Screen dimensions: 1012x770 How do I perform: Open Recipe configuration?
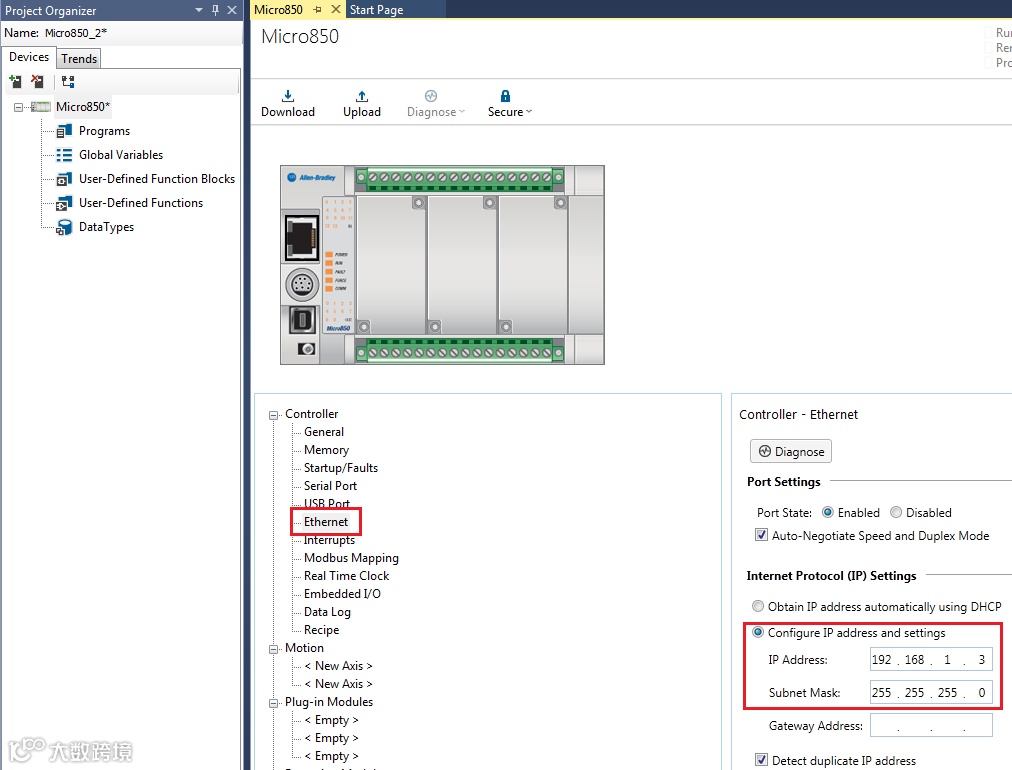click(321, 630)
